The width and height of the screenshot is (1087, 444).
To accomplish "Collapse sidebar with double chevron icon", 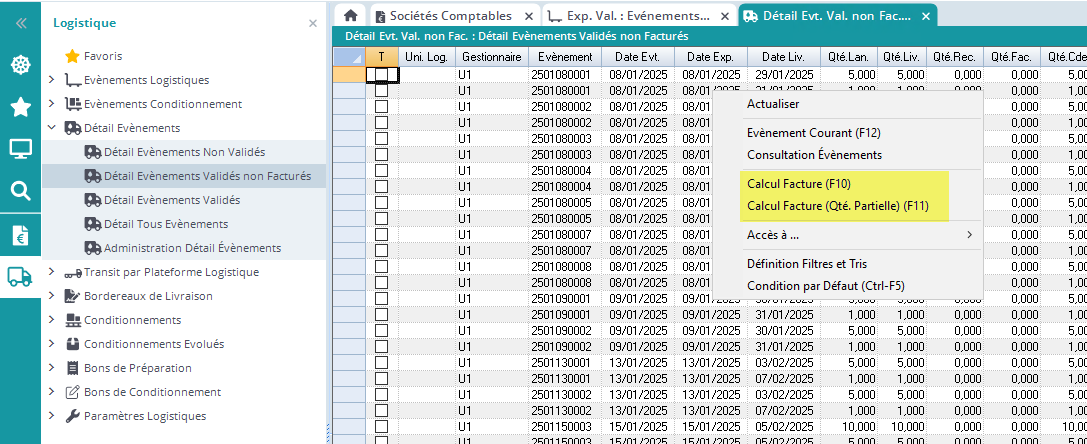I will coord(20,22).
